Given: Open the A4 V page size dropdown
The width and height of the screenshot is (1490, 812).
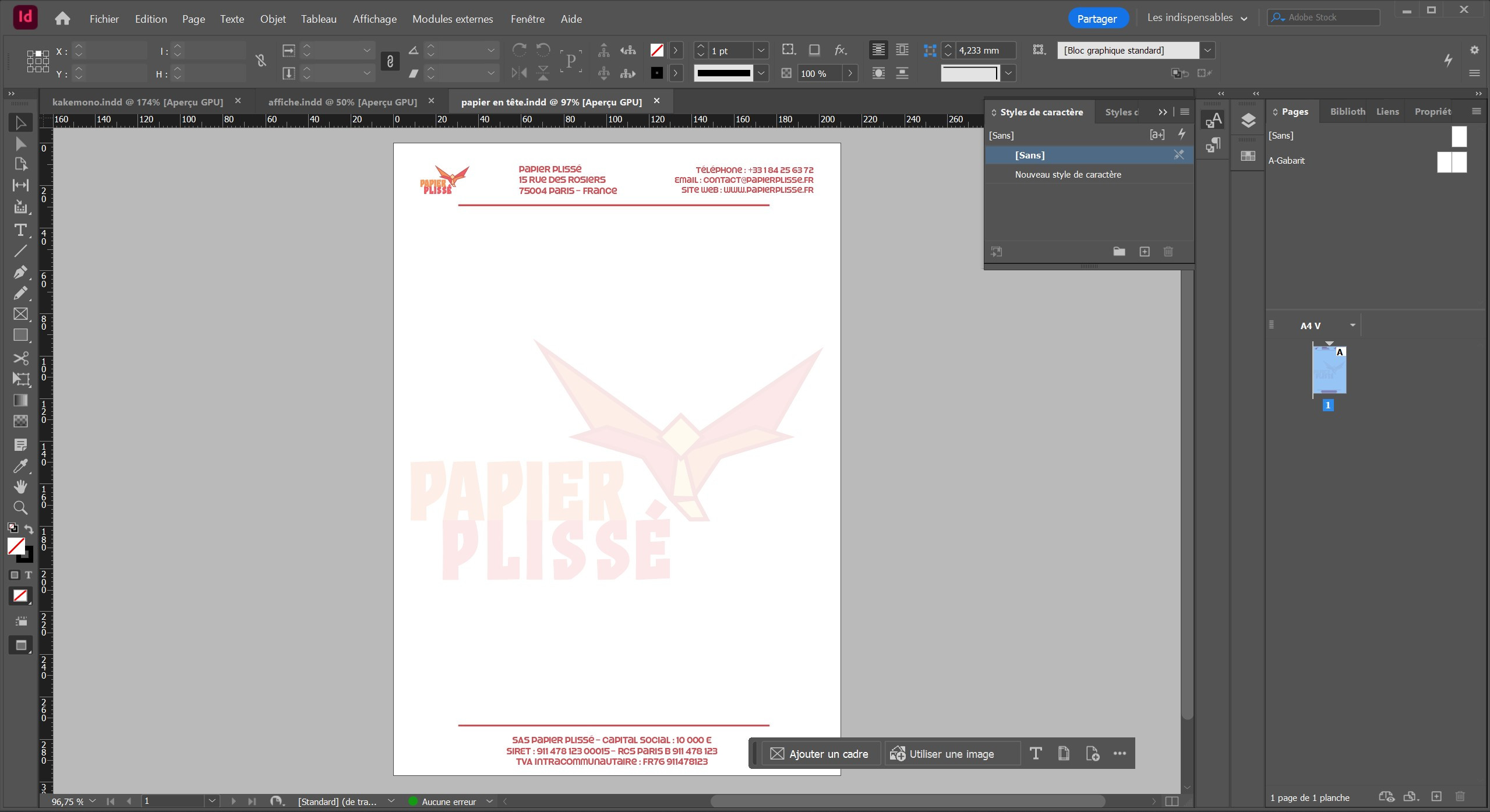Looking at the screenshot, I should (x=1353, y=326).
